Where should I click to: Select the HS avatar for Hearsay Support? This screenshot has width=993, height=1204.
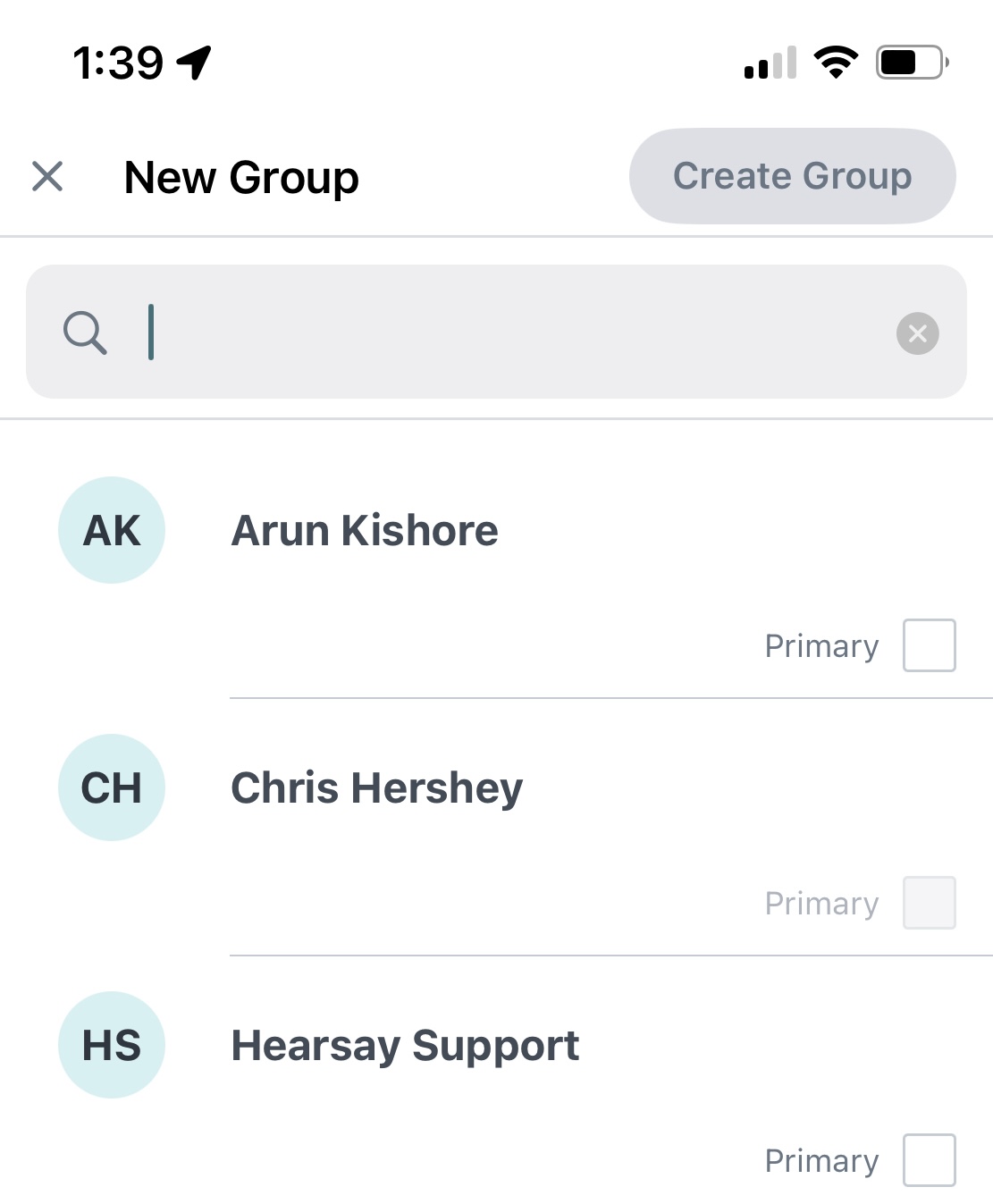pyautogui.click(x=112, y=1045)
